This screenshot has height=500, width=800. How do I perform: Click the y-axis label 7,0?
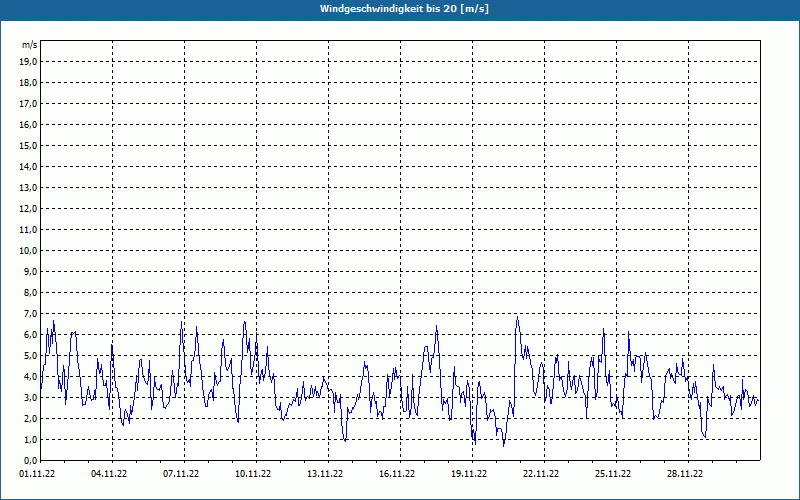30,313
